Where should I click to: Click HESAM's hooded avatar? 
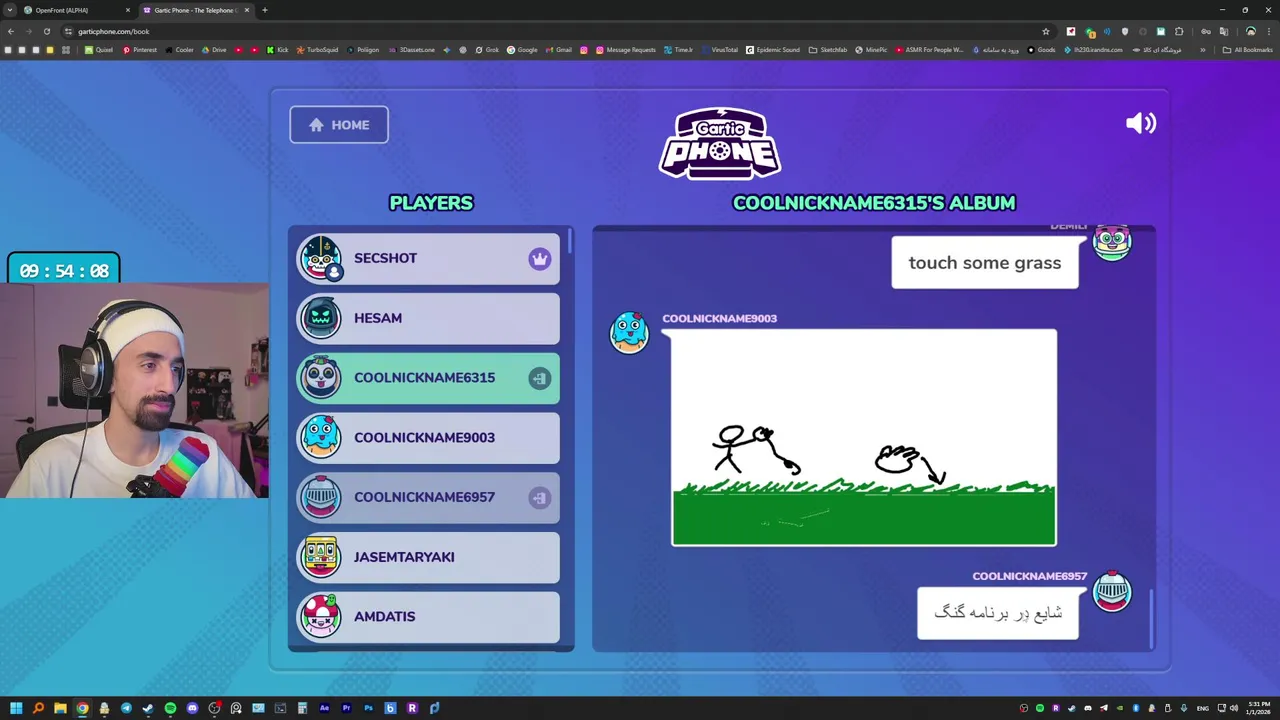pos(321,318)
